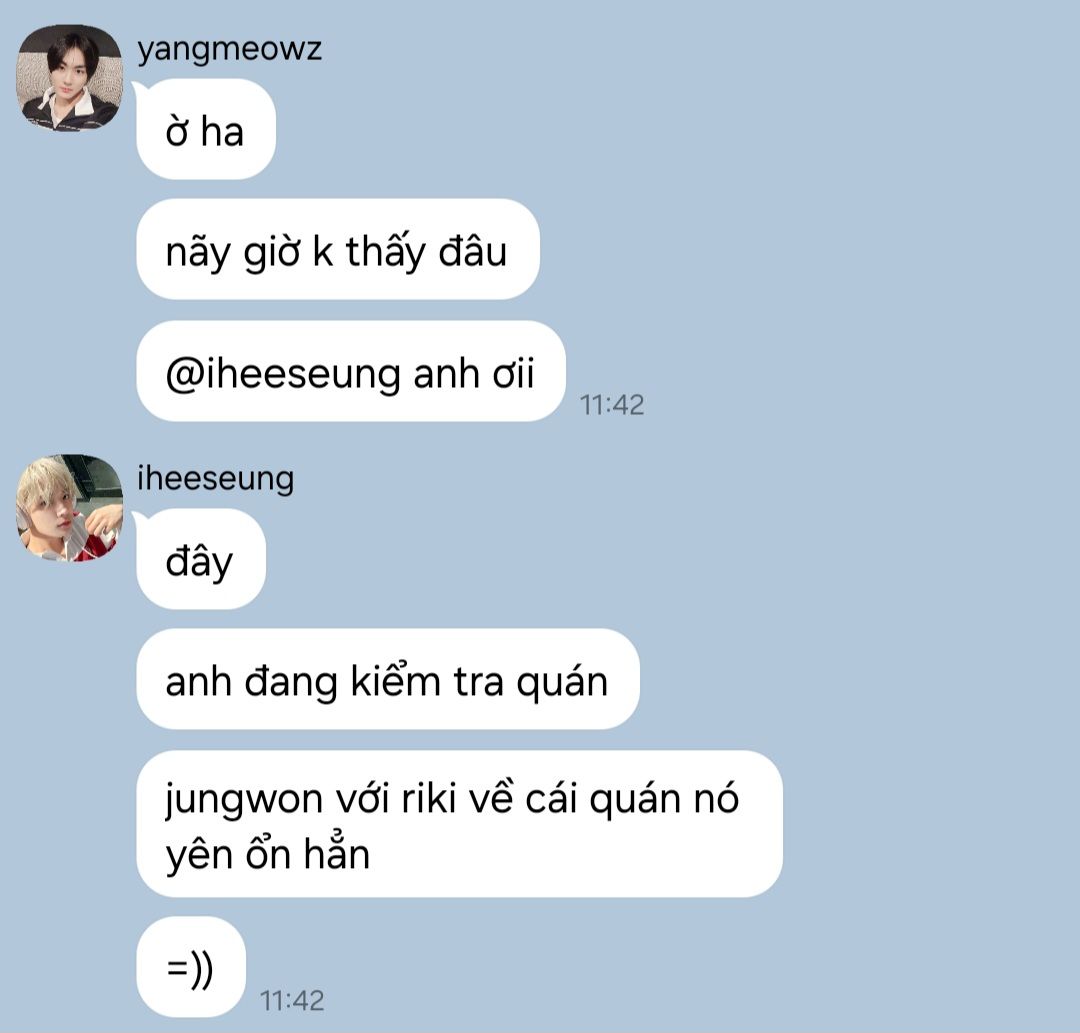Click the 11:42 timestamp beside the '=))' message
The width and height of the screenshot is (1080, 1033).
pyautogui.click(x=291, y=1001)
